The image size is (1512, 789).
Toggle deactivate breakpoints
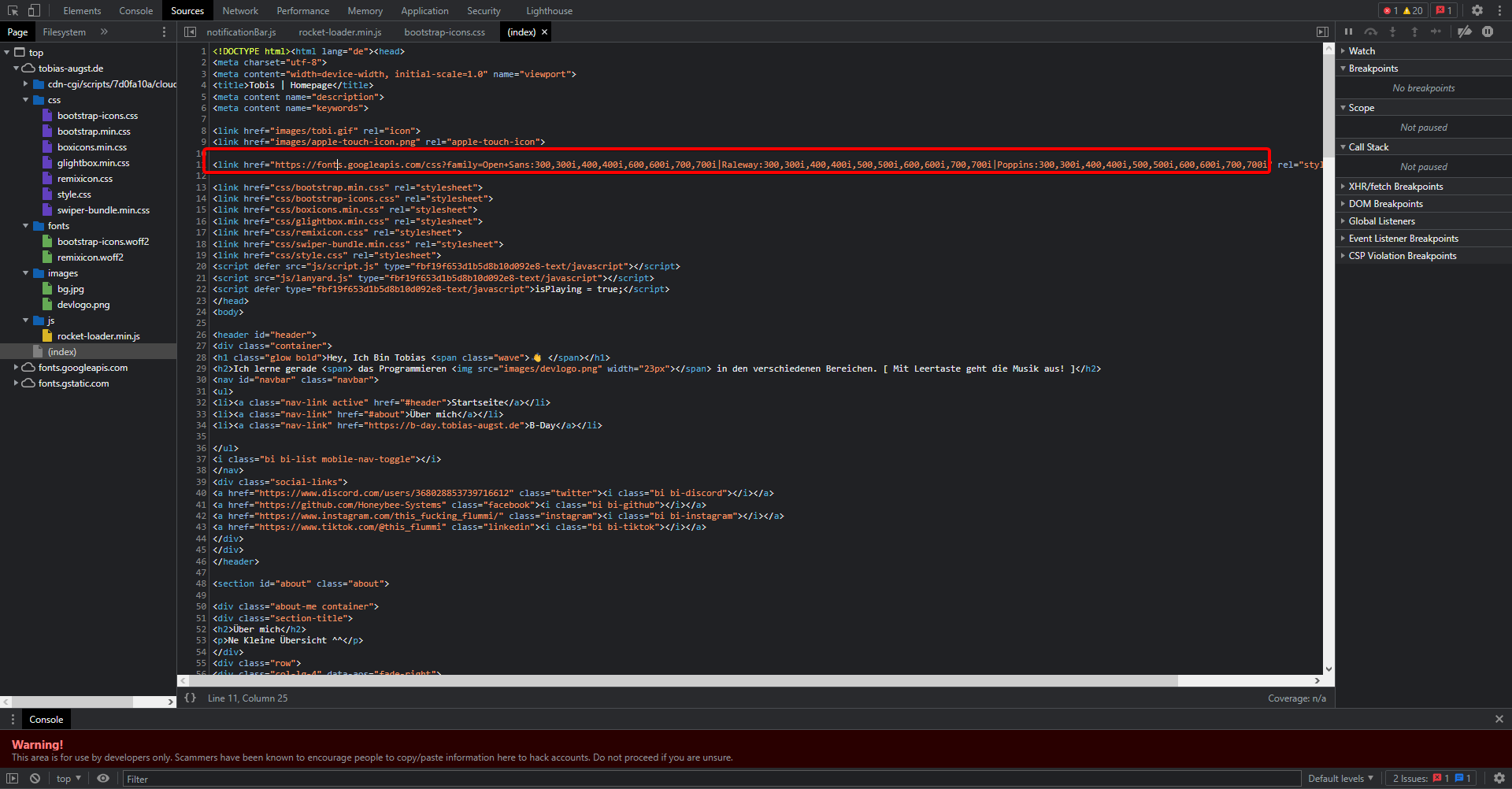[1464, 31]
